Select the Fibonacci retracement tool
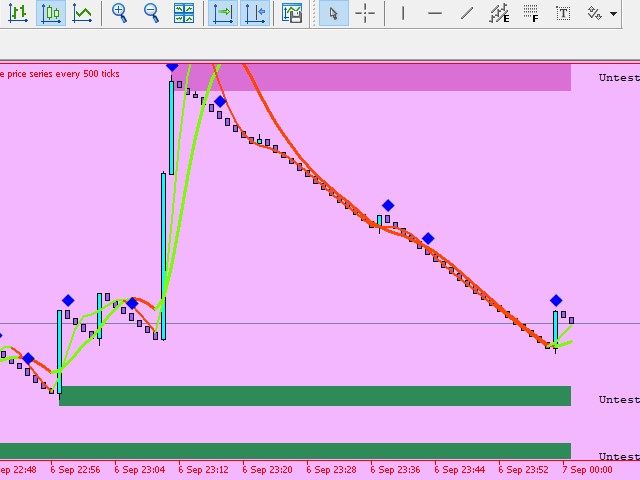Viewport: 640px width, 480px height. coord(531,13)
